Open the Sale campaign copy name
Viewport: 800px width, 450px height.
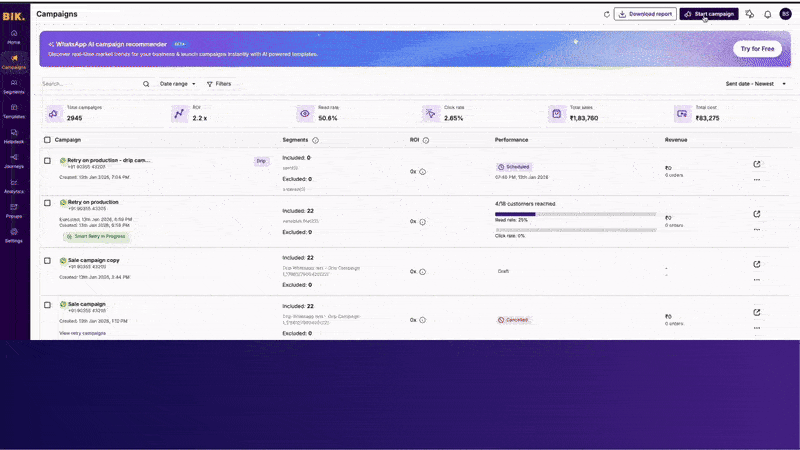click(93, 260)
